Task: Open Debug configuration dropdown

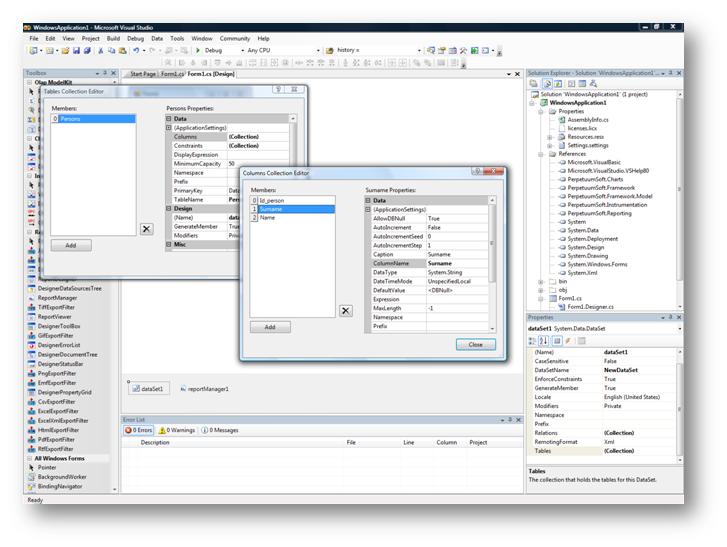Action: 242,51
